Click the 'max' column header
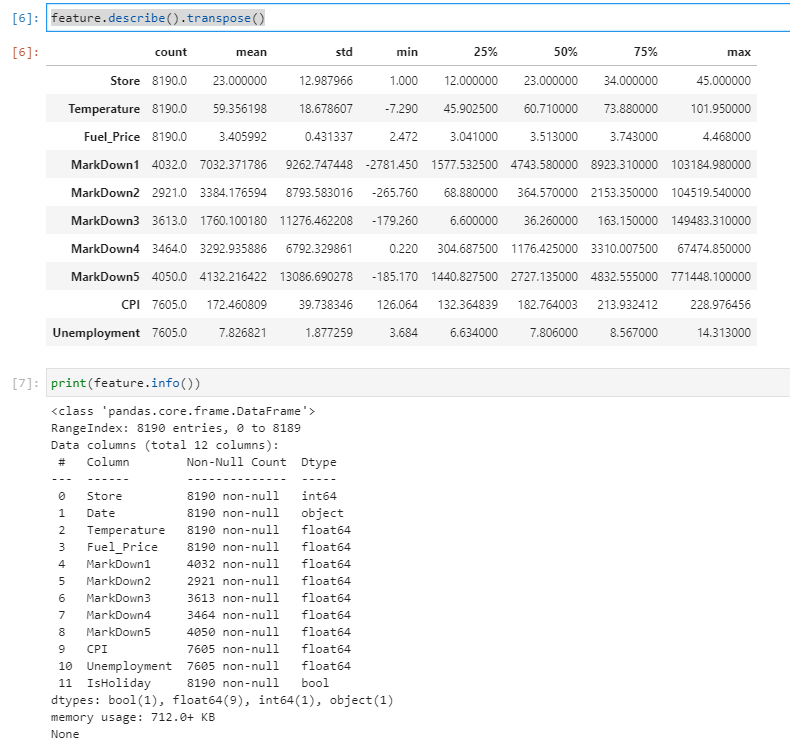 click(x=739, y=52)
